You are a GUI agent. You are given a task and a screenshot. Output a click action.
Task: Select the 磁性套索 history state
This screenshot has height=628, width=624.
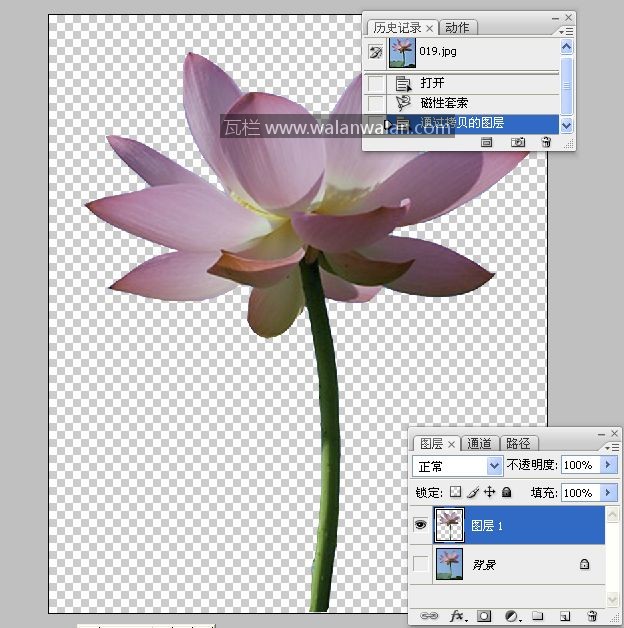(444, 103)
